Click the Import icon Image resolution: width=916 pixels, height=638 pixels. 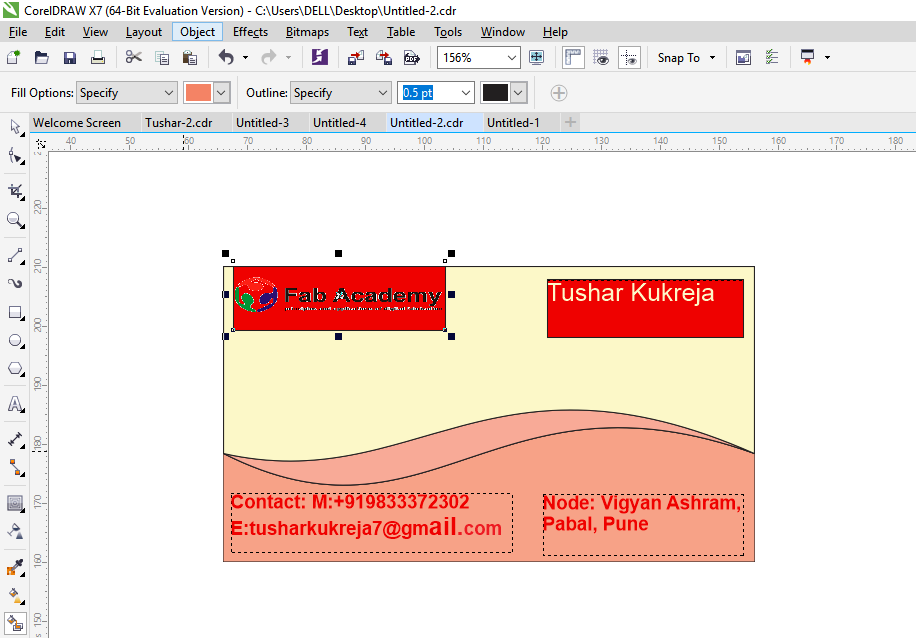pos(356,57)
